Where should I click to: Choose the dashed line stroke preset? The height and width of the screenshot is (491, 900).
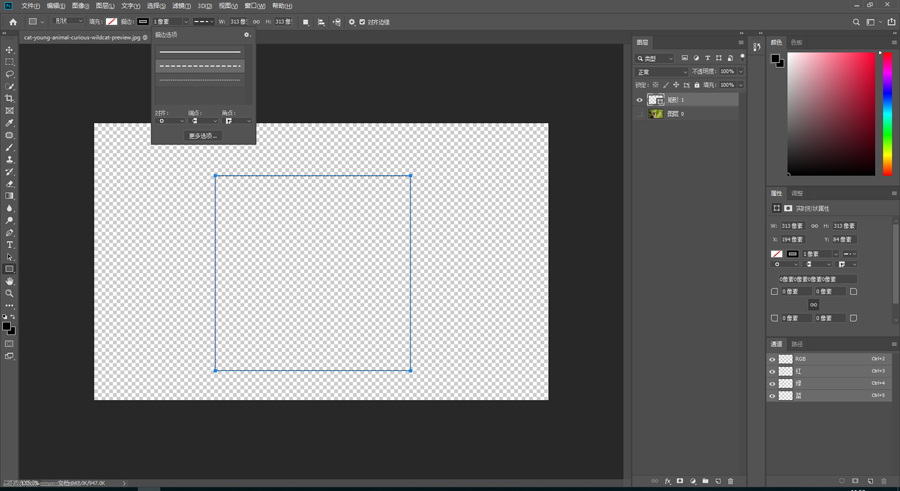tap(200, 66)
